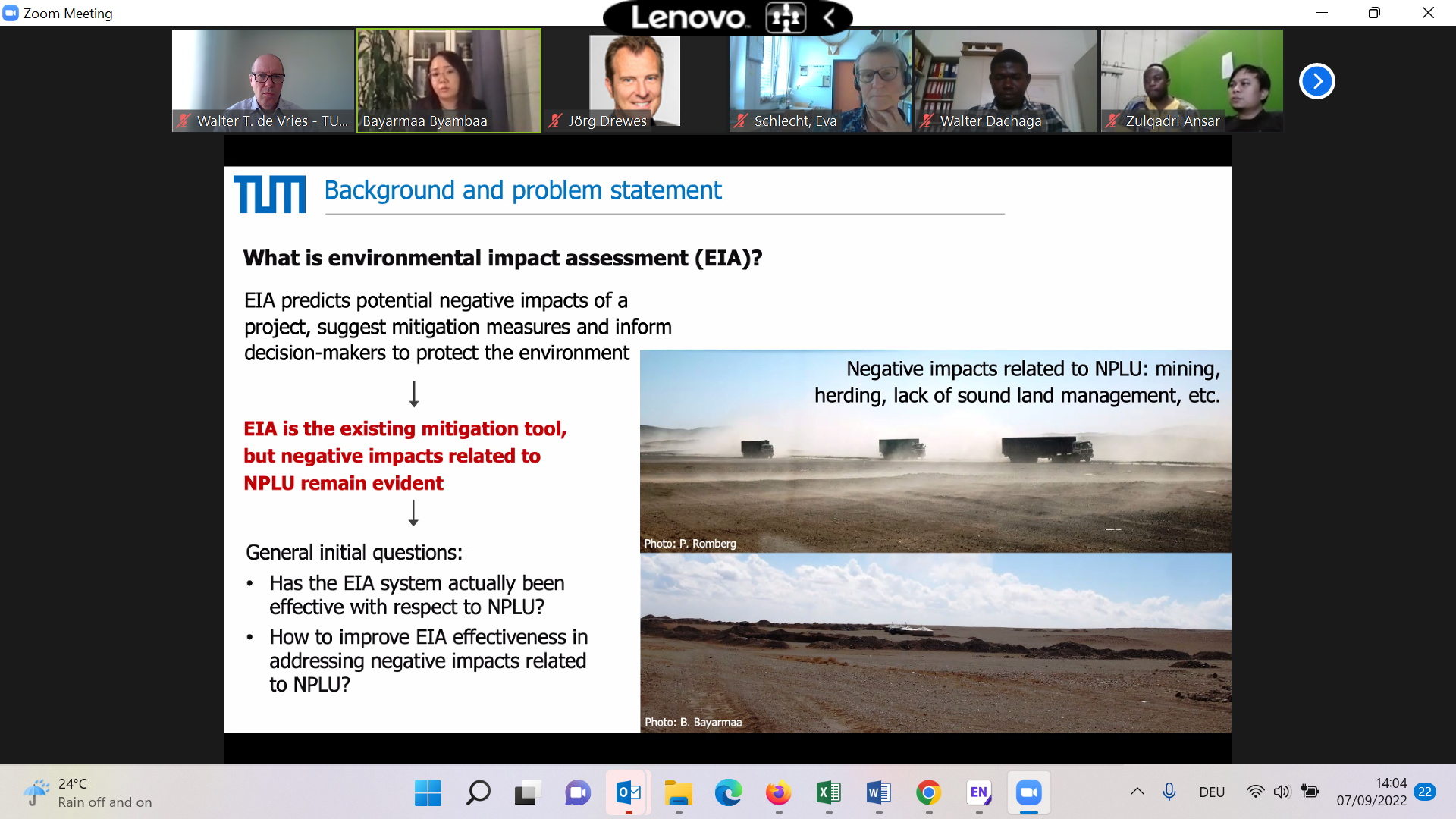Viewport: 1456px width, 819px height.
Task: Open taskbar Search
Action: pos(478,793)
